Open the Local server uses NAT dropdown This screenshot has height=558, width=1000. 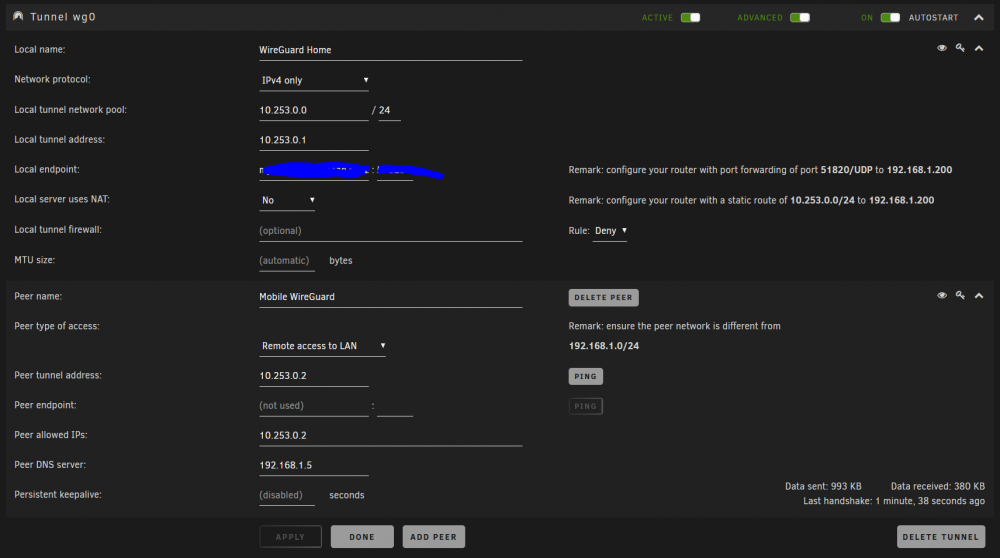[288, 200]
